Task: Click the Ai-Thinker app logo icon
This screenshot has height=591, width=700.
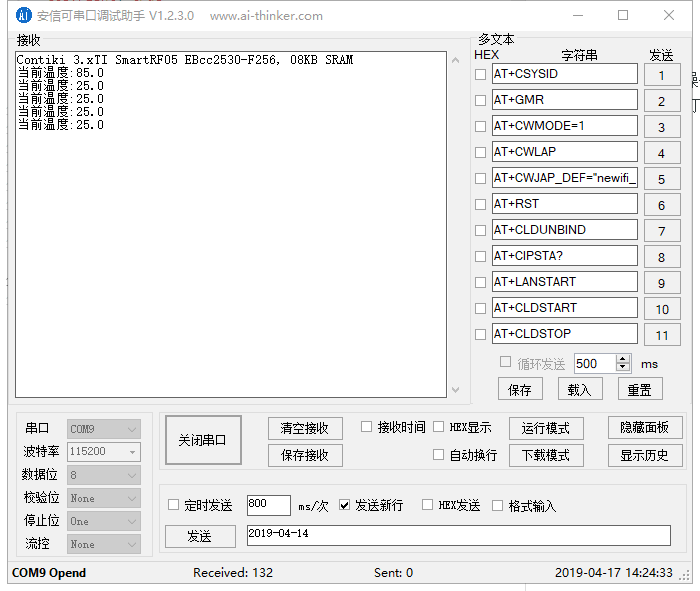Action: click(24, 15)
